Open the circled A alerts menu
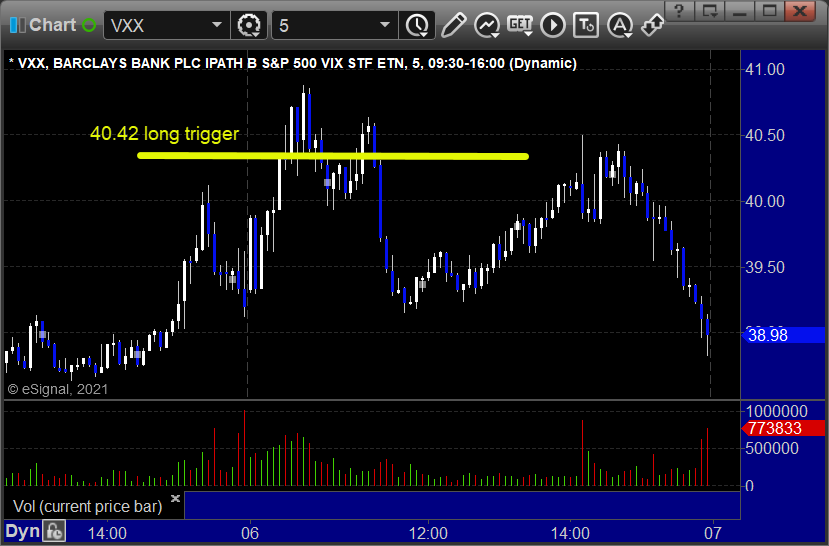 pyautogui.click(x=620, y=25)
